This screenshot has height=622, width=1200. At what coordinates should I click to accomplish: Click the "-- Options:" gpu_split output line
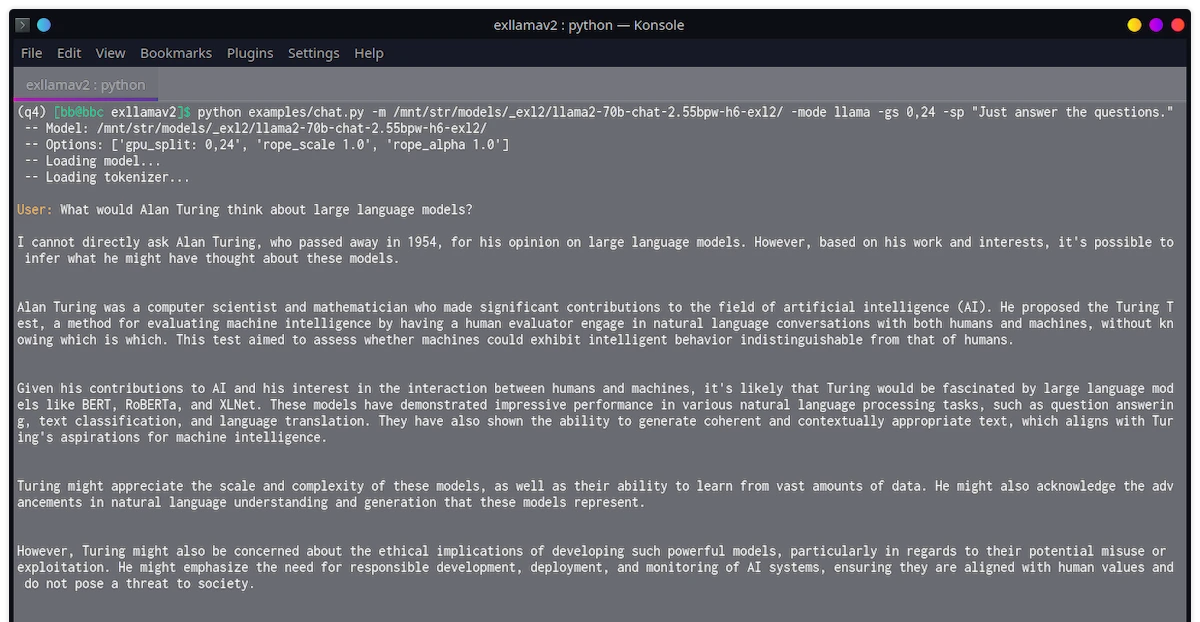tap(265, 145)
